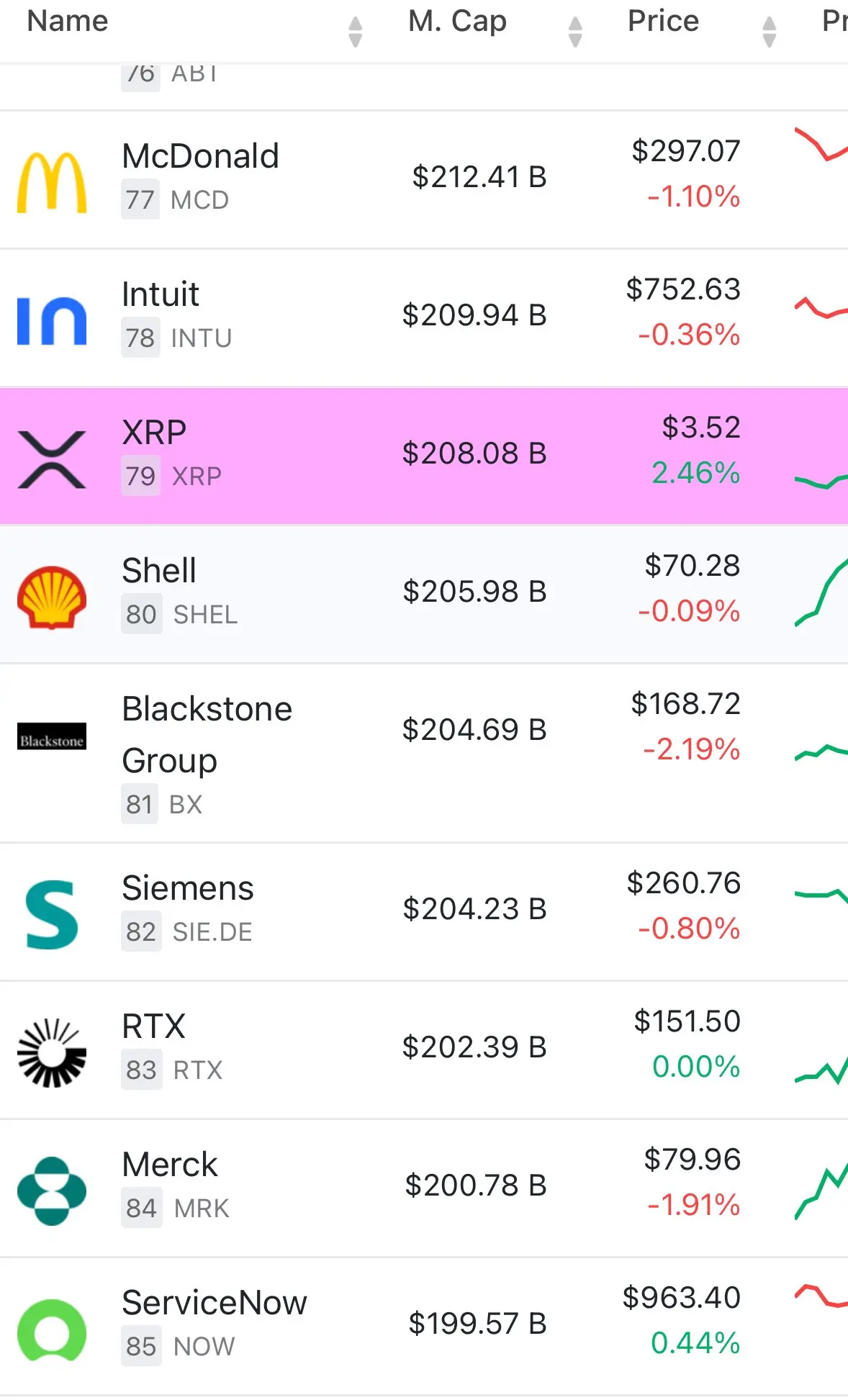Open the McDonald golden arches logo
This screenshot has width=848, height=1400.
coord(52,183)
